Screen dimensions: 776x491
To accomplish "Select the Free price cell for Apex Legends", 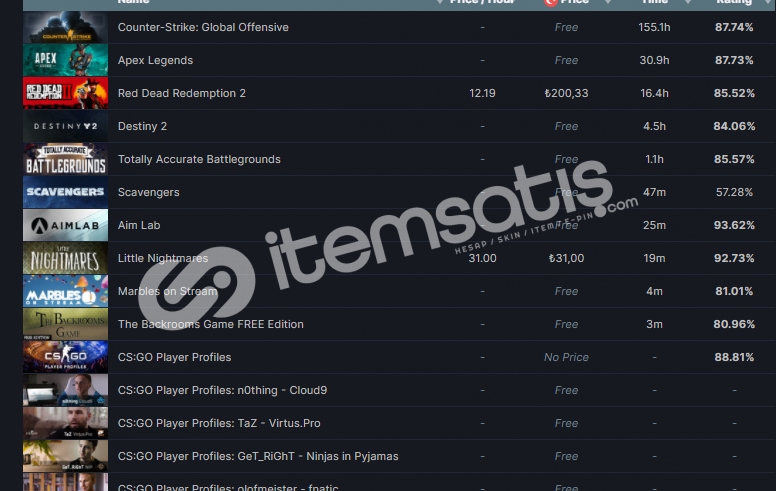I will click(x=566, y=60).
